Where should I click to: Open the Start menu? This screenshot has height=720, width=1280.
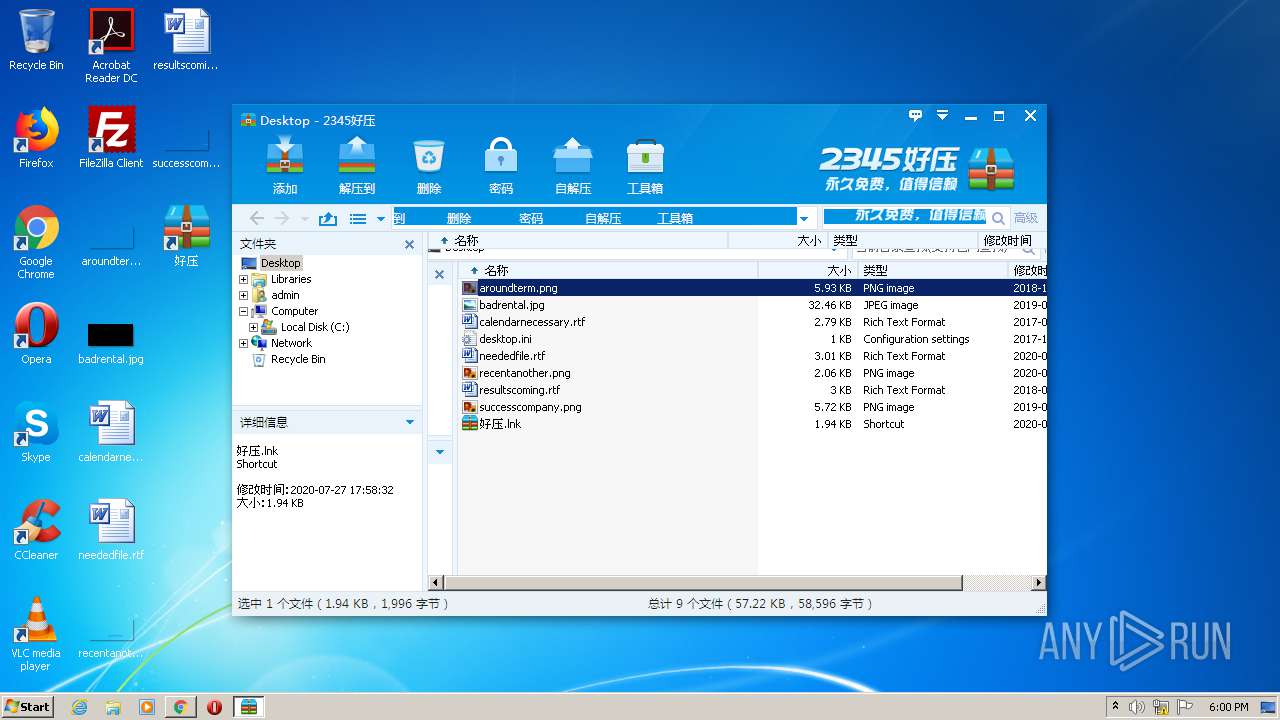[x=28, y=706]
